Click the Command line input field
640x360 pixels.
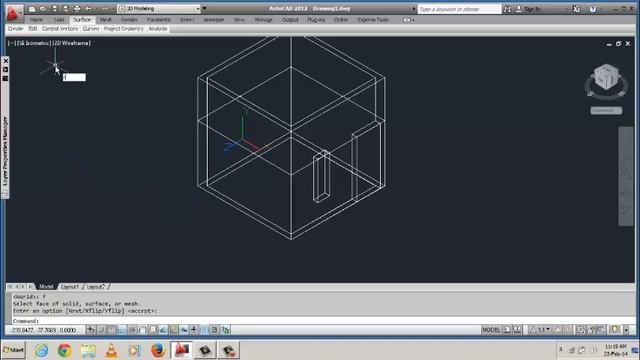click(322, 321)
